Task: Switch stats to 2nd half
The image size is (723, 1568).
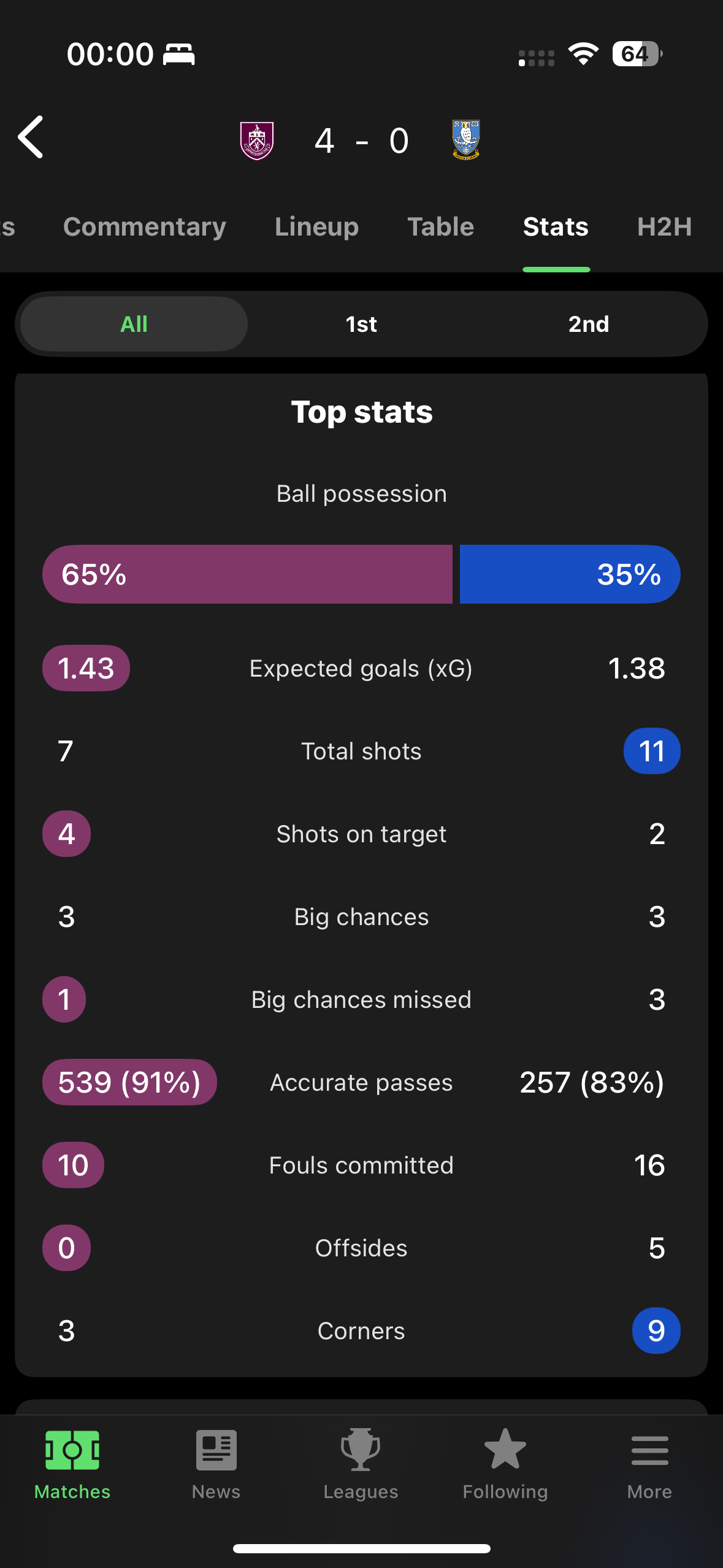Action: [589, 324]
